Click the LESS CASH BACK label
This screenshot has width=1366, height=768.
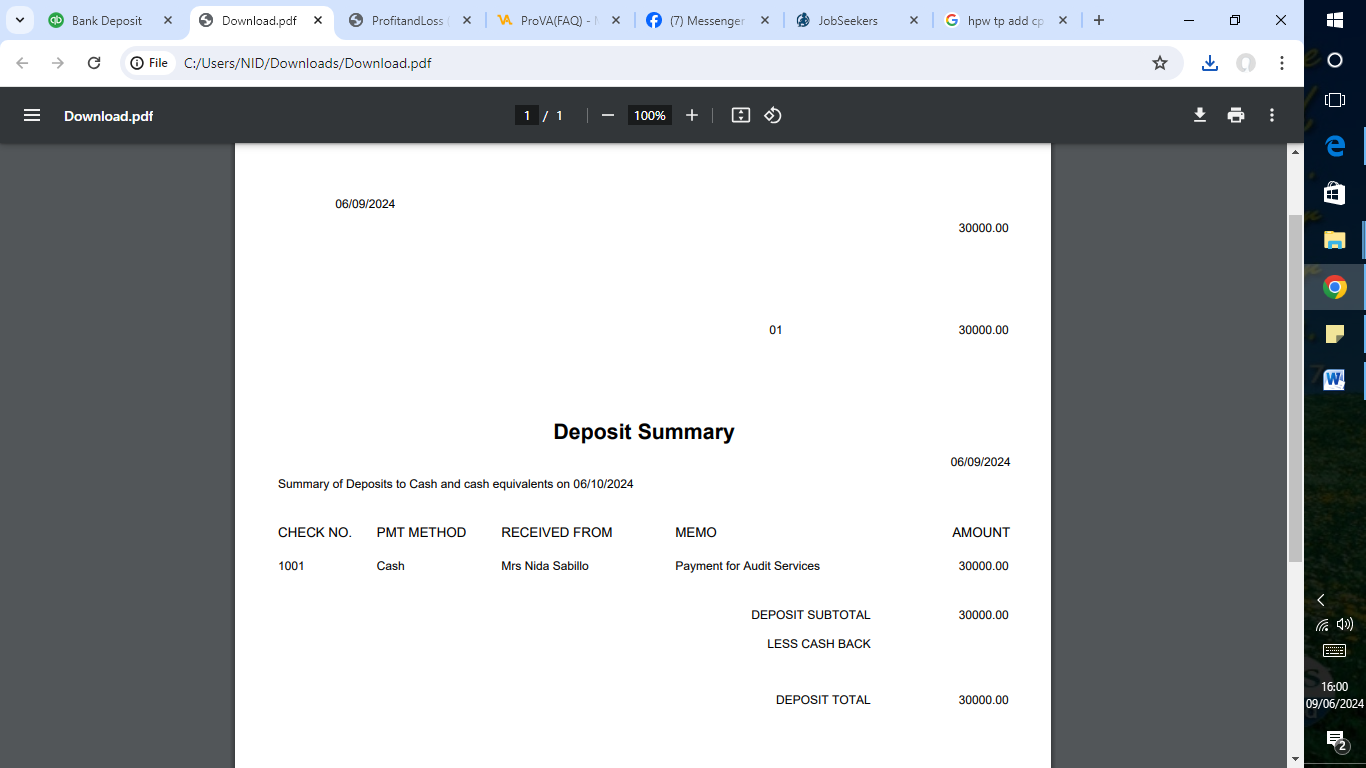(819, 644)
